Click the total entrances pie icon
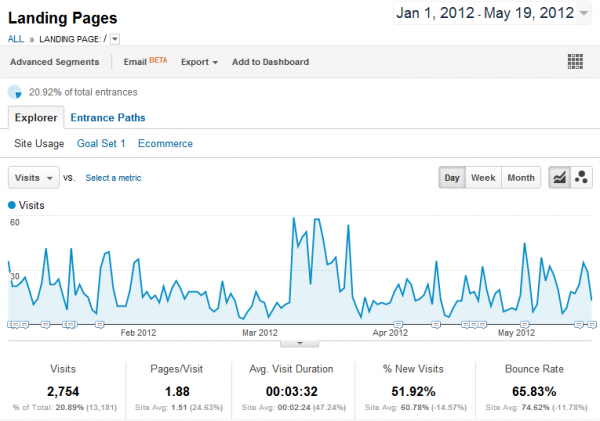 pyautogui.click(x=15, y=92)
